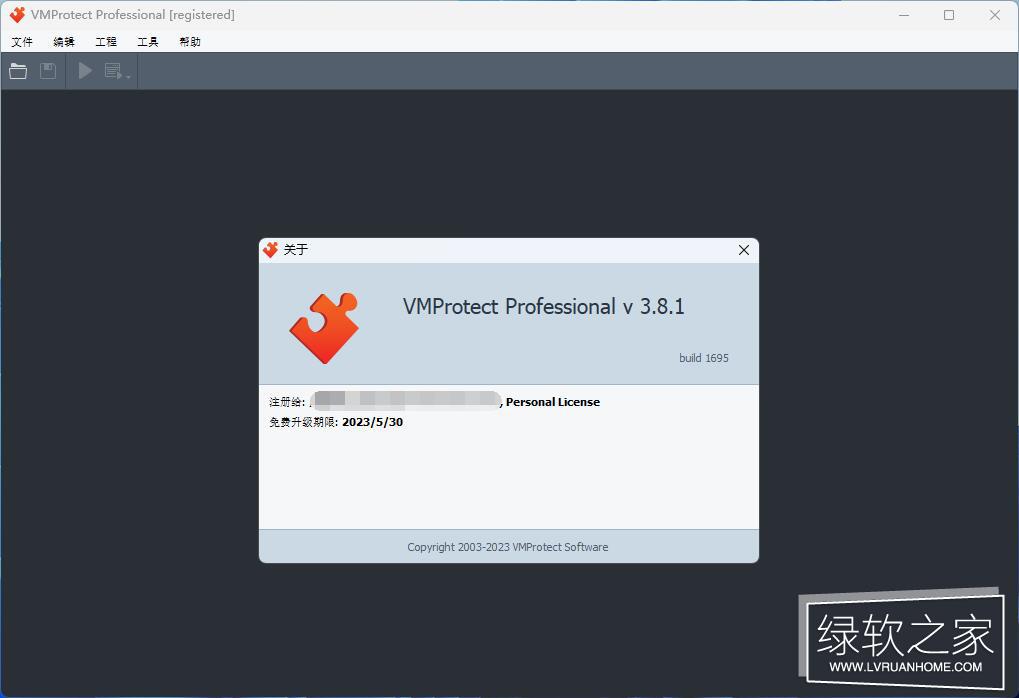Click the VMProtect puzzle icon in title bar
This screenshot has width=1019, height=698.
tap(17, 15)
